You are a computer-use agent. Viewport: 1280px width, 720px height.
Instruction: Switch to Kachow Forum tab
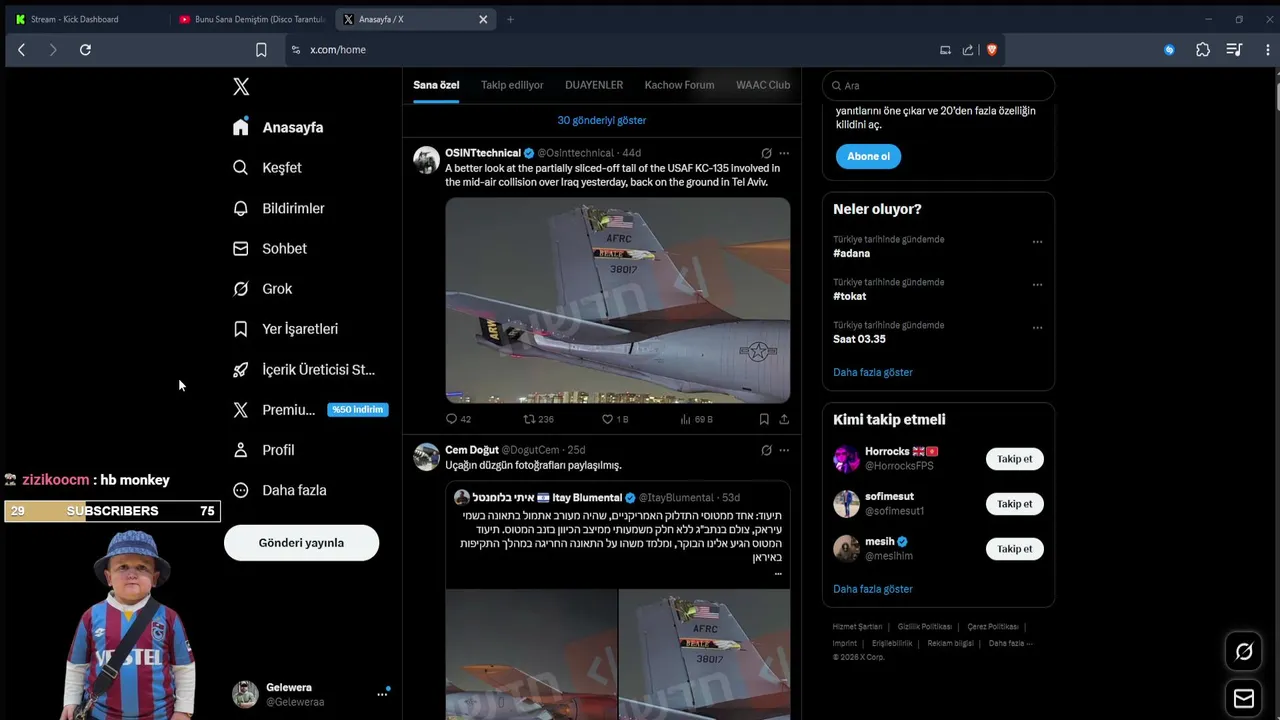coord(679,85)
